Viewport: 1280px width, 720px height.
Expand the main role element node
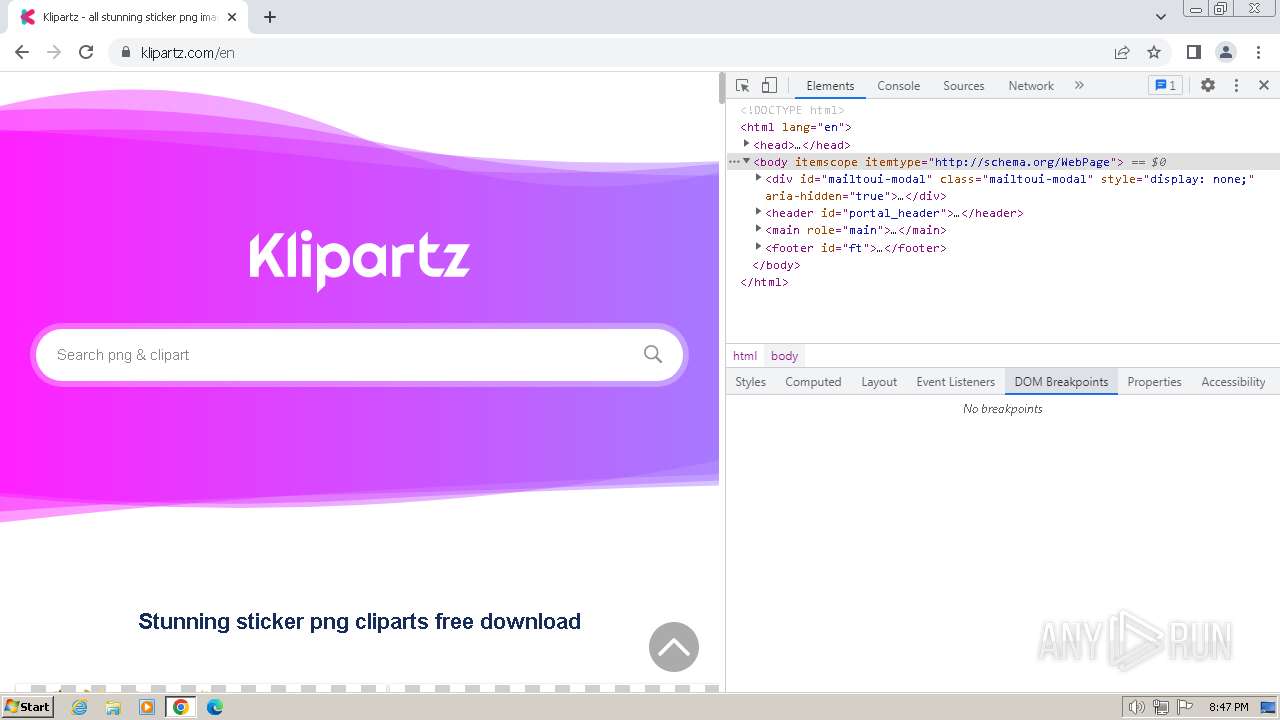tap(758, 229)
